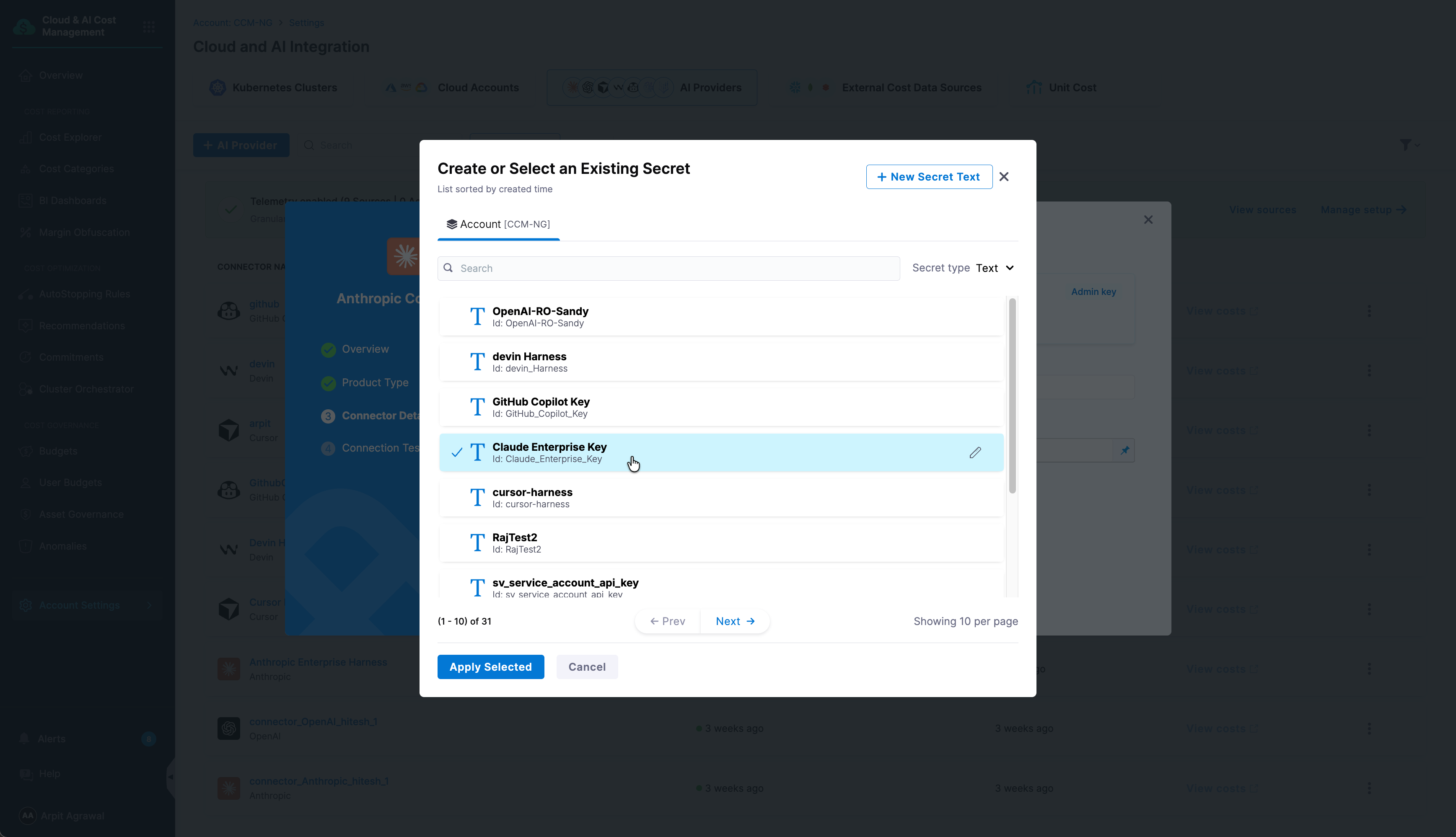
Task: Open the Anthropic Enterprise Harness connector
Action: [318, 663]
